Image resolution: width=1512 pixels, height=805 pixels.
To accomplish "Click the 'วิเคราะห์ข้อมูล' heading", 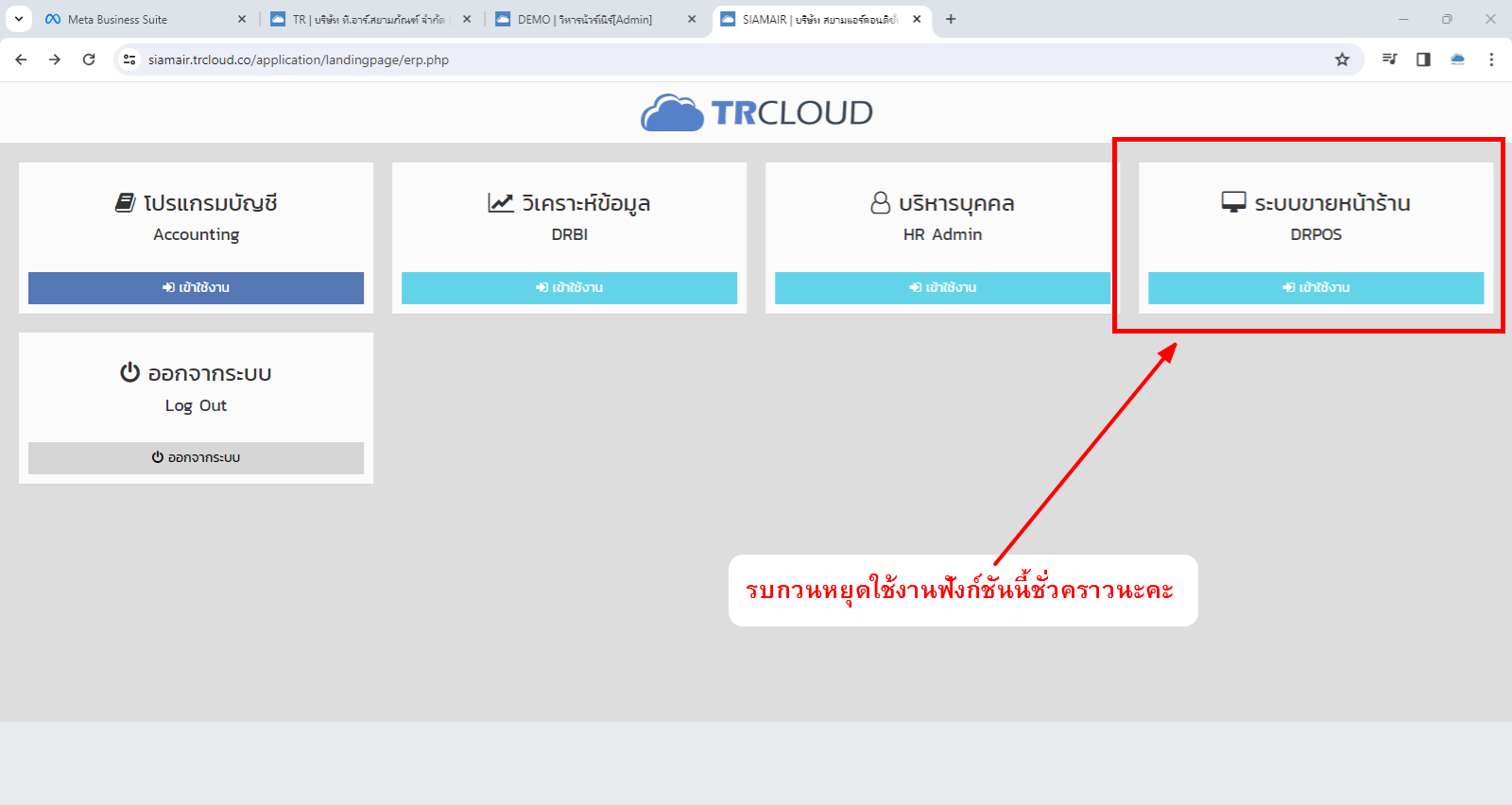I will (586, 203).
